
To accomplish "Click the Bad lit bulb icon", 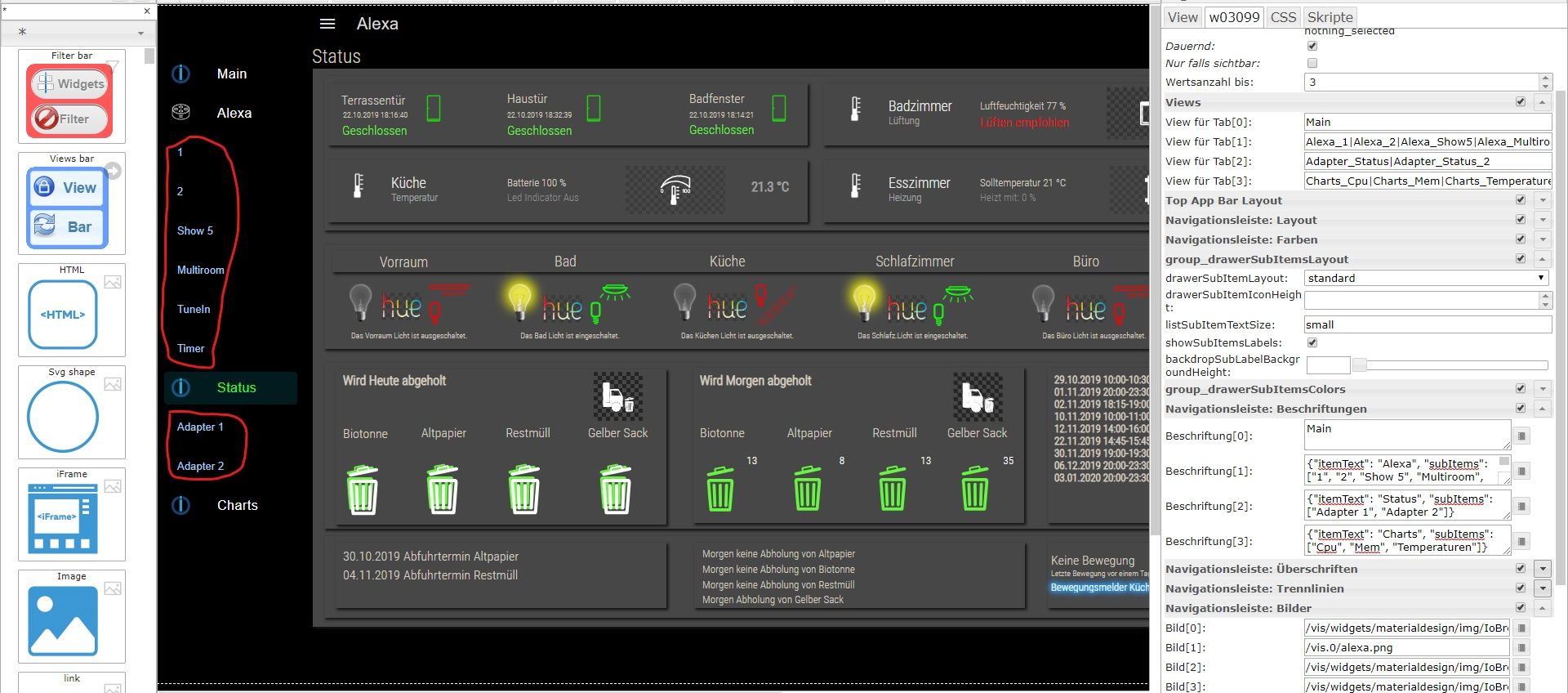I will (519, 302).
